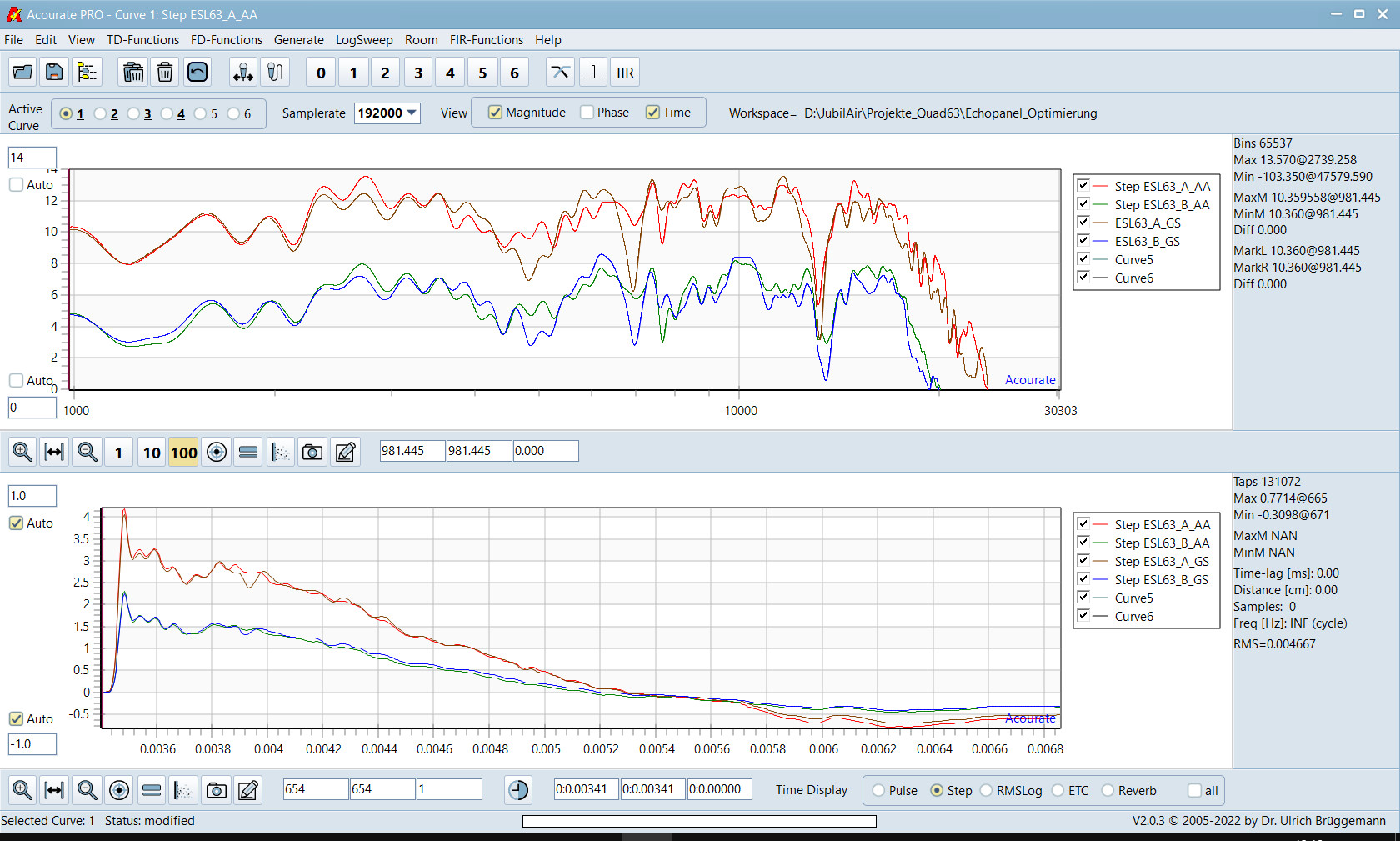Click the time difference field 0:0.00000
The height and width of the screenshot is (841, 1400).
click(x=720, y=789)
